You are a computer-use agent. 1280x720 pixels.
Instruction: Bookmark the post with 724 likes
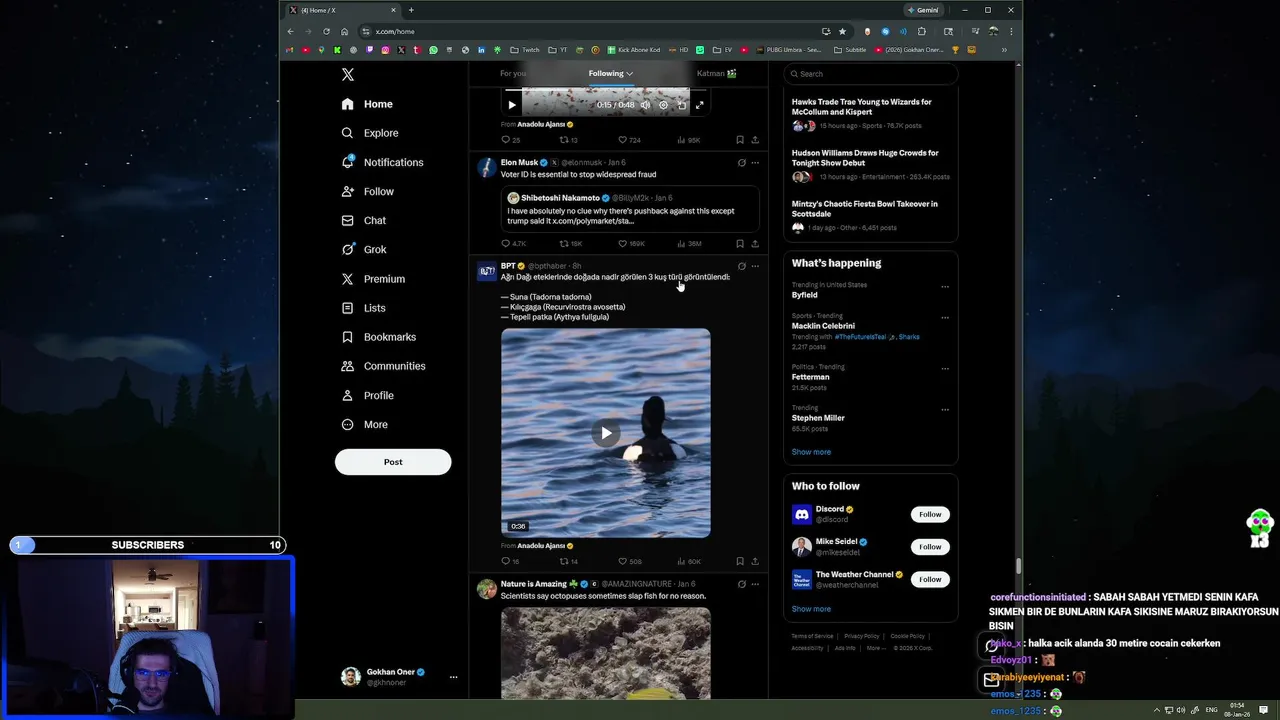click(740, 140)
